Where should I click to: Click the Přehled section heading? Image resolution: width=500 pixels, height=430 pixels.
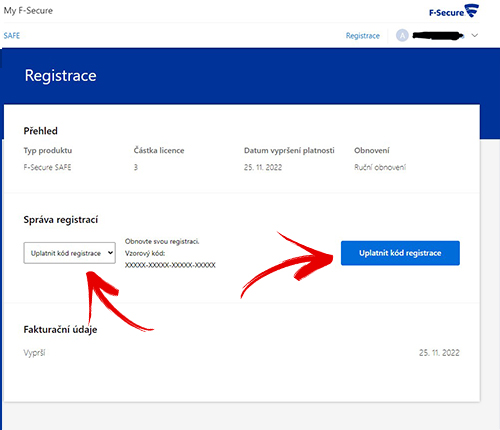pyautogui.click(x=40, y=131)
